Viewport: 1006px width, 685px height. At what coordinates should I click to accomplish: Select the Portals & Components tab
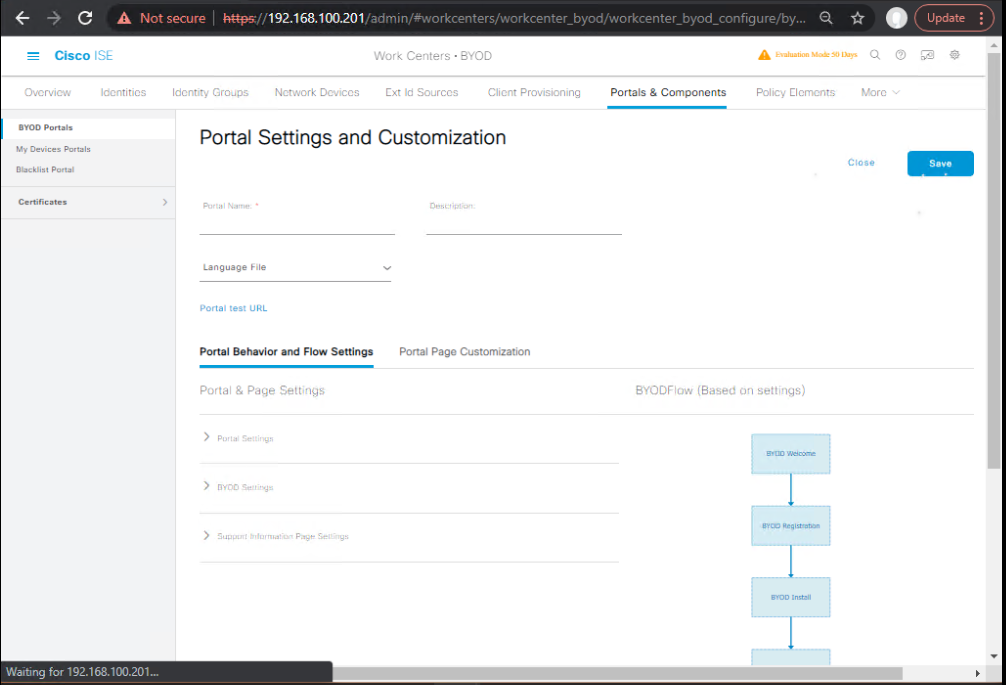pyautogui.click(x=668, y=92)
